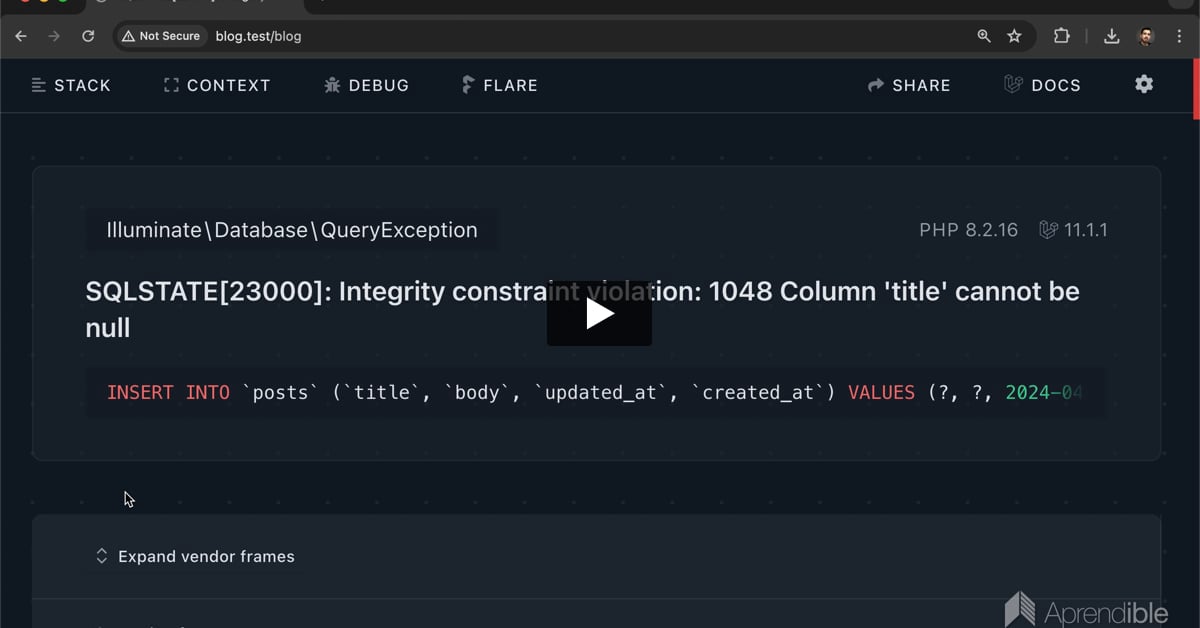Expand vendor frames

pyautogui.click(x=195, y=556)
